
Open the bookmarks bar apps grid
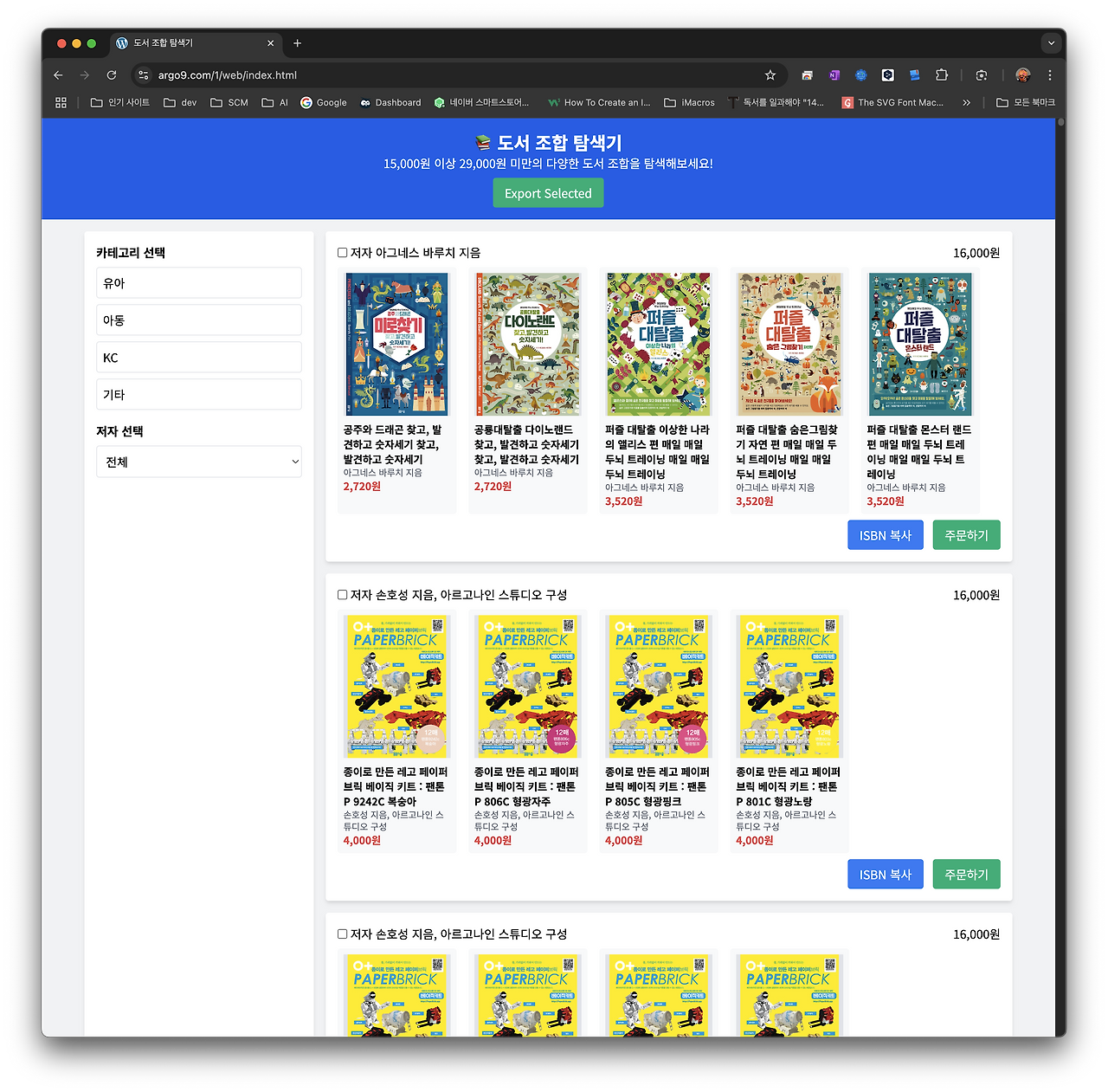click(x=61, y=102)
